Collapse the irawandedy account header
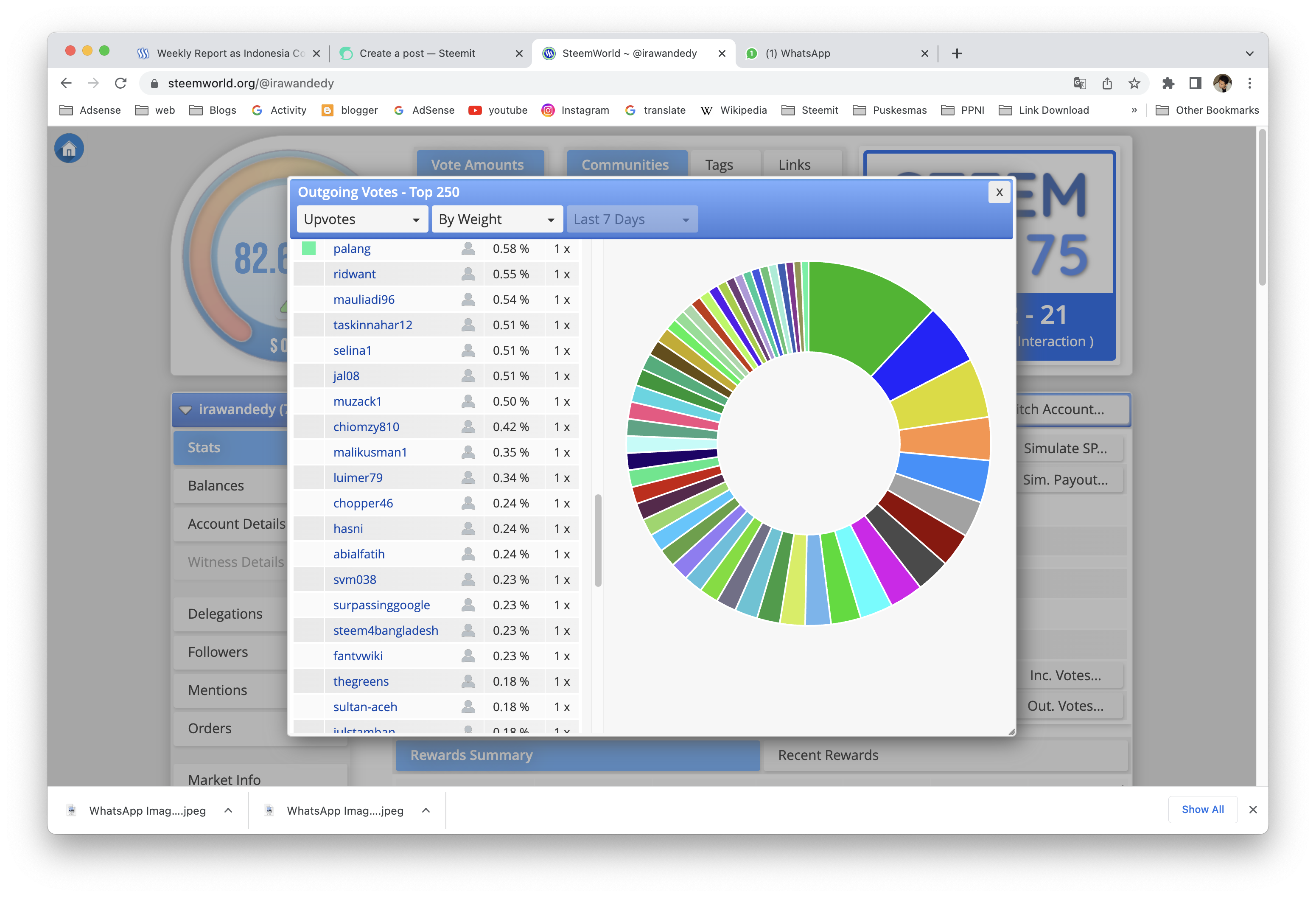This screenshot has width=1316, height=897. pyautogui.click(x=185, y=409)
